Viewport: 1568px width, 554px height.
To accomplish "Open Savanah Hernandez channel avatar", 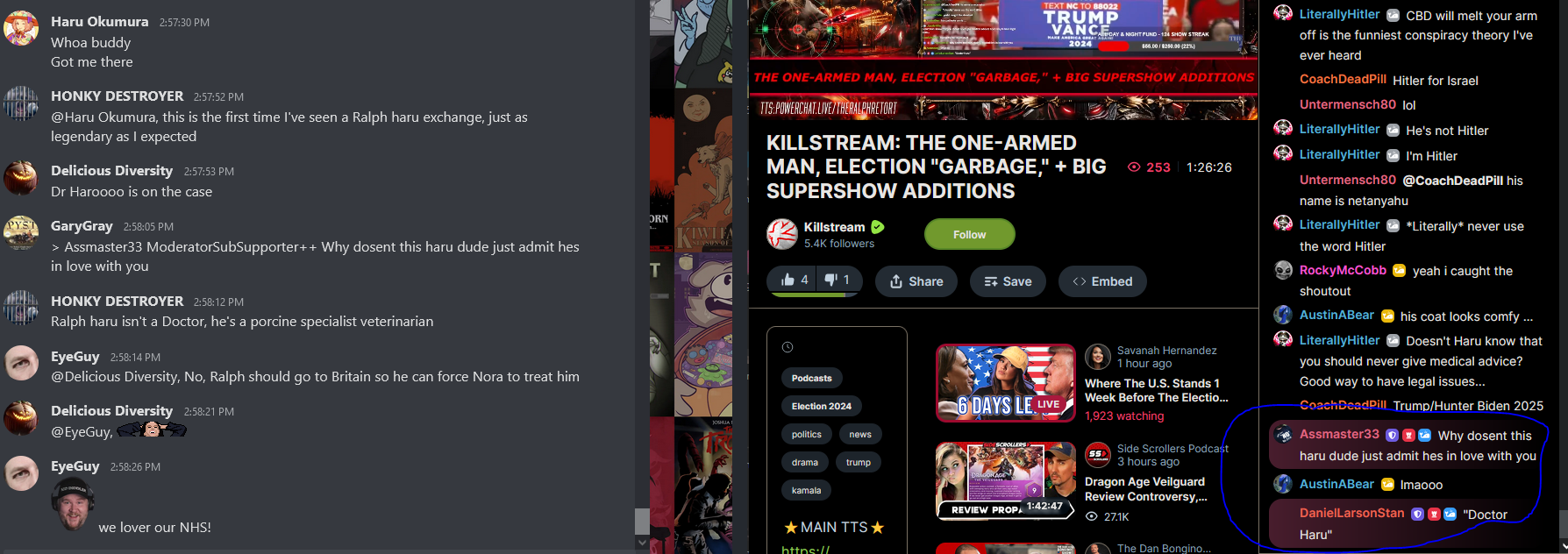I will tap(1098, 357).
